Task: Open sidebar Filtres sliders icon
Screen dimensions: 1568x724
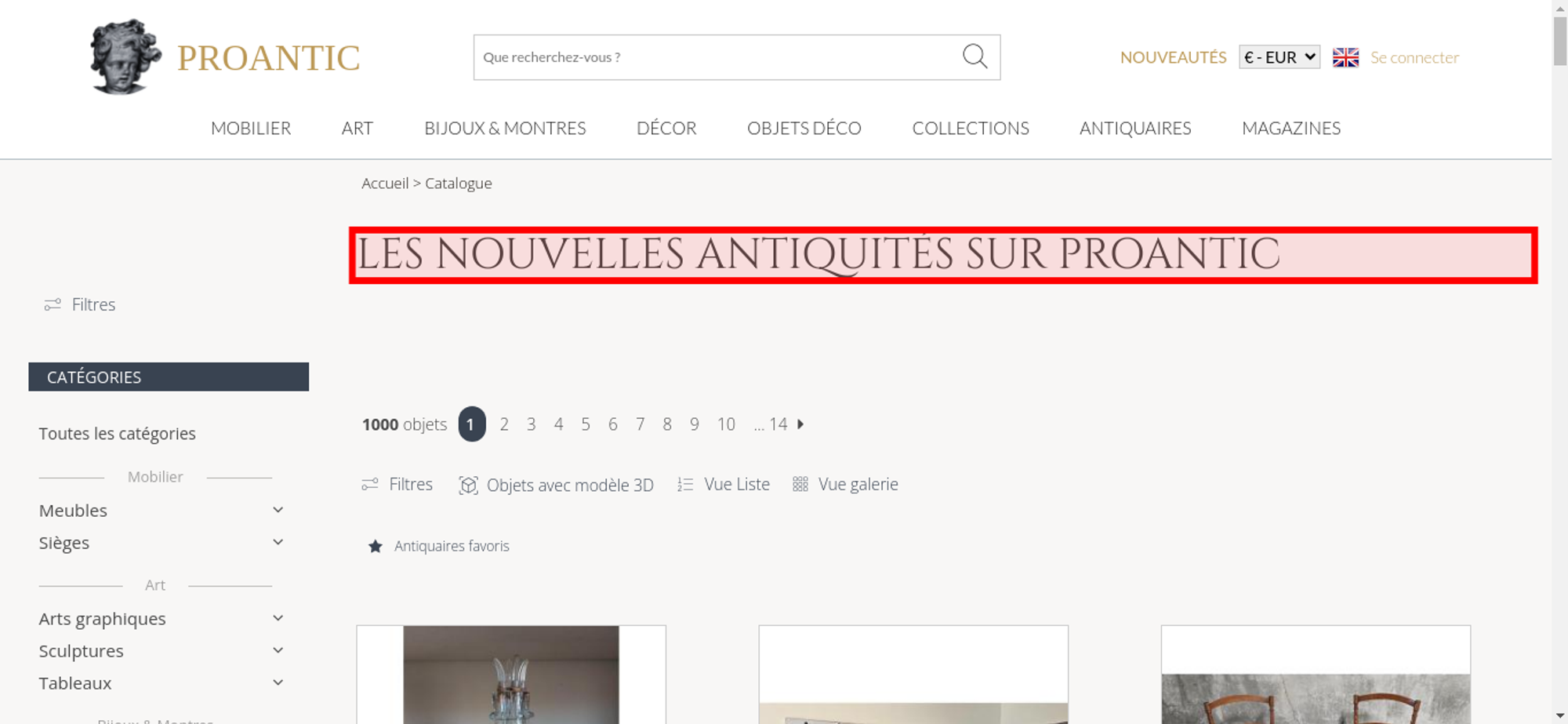Action: [x=53, y=304]
